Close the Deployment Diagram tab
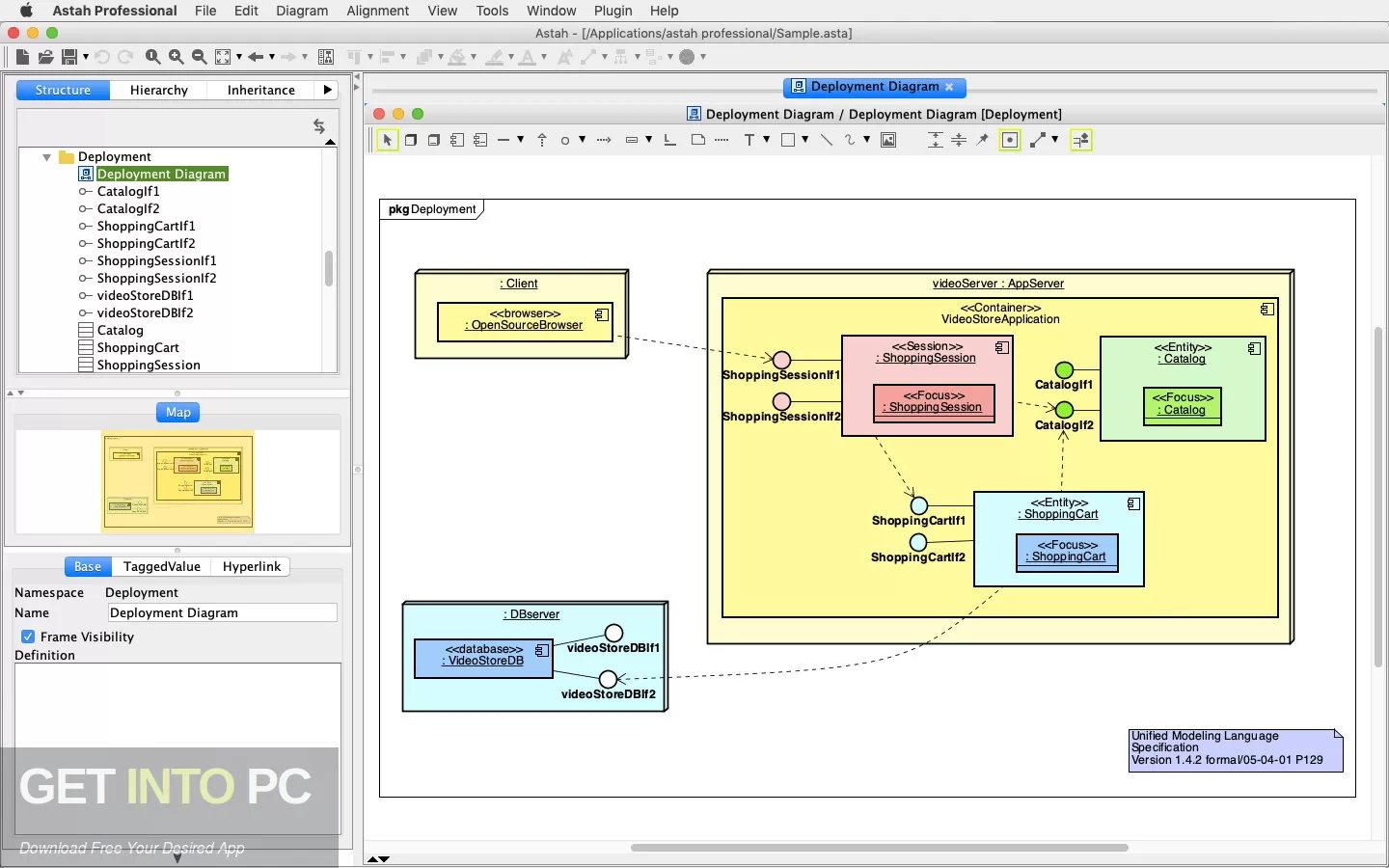The image size is (1389, 868). (949, 87)
